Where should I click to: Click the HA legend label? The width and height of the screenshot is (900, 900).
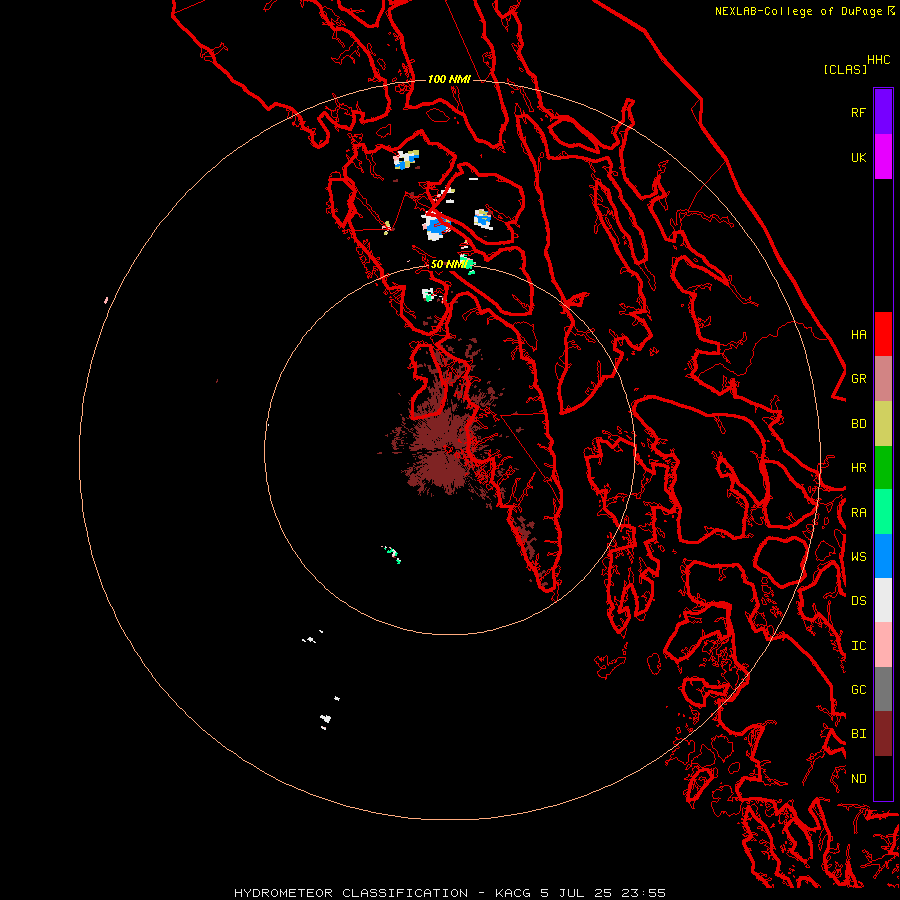[x=858, y=335]
